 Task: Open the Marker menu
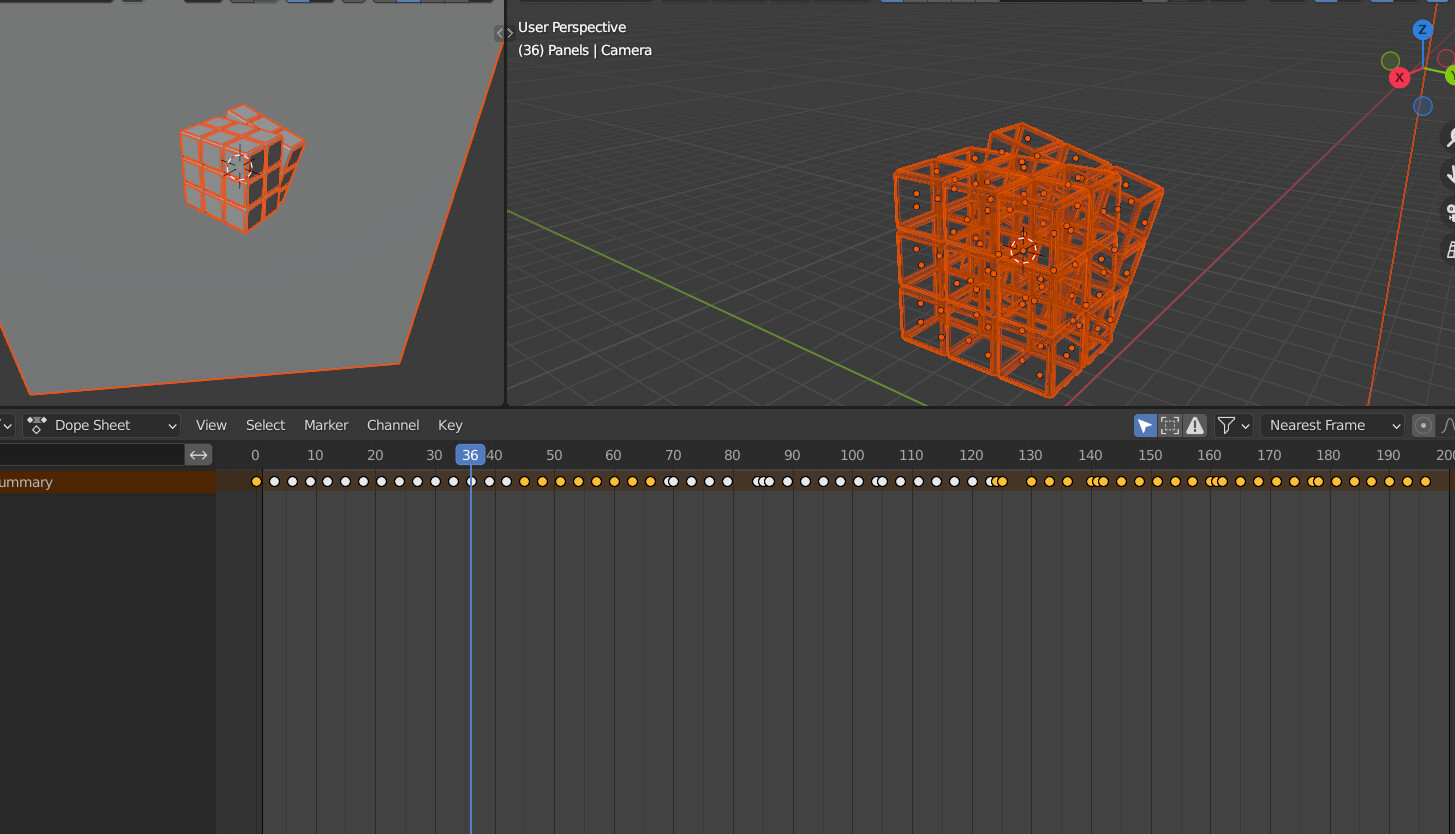(x=326, y=425)
